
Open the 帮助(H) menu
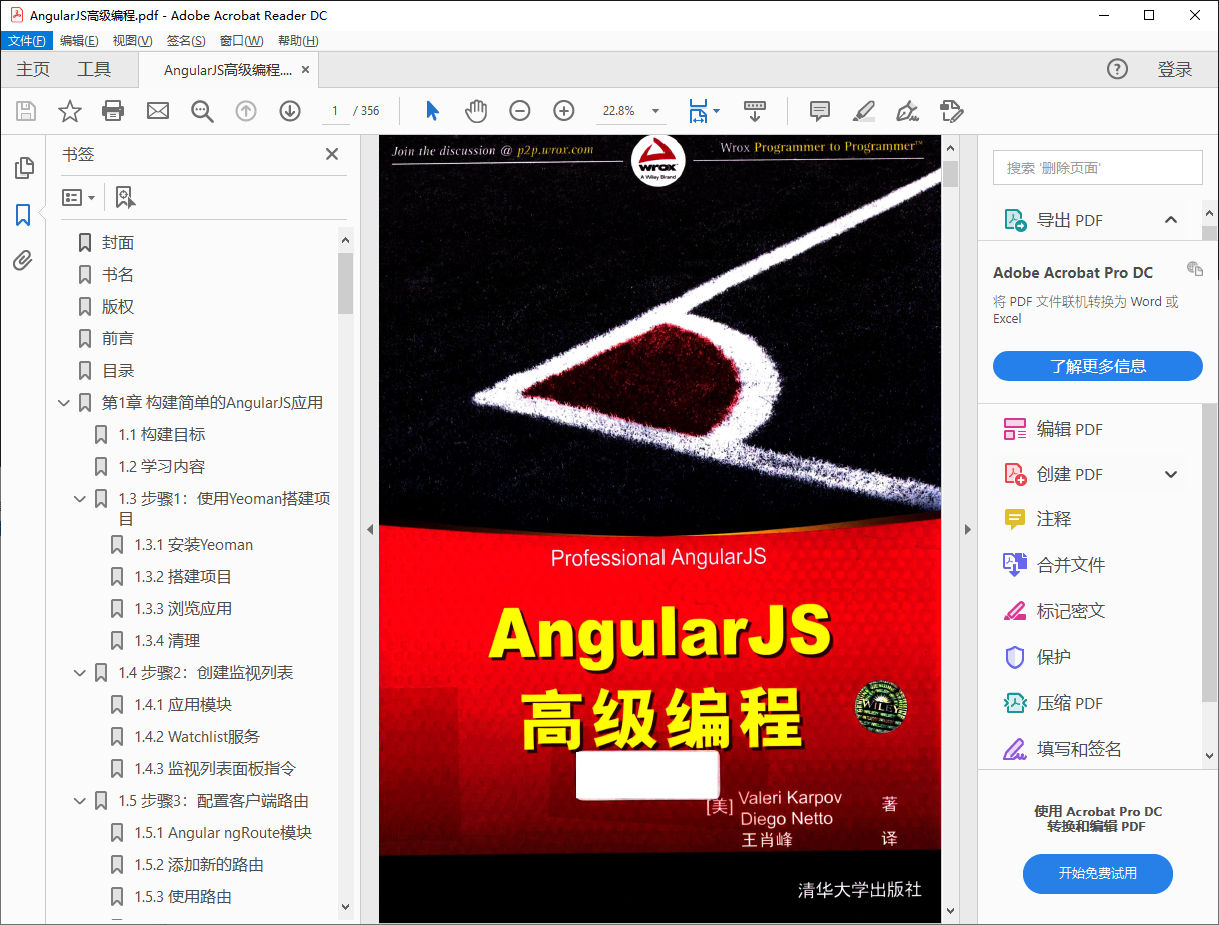[x=298, y=41]
